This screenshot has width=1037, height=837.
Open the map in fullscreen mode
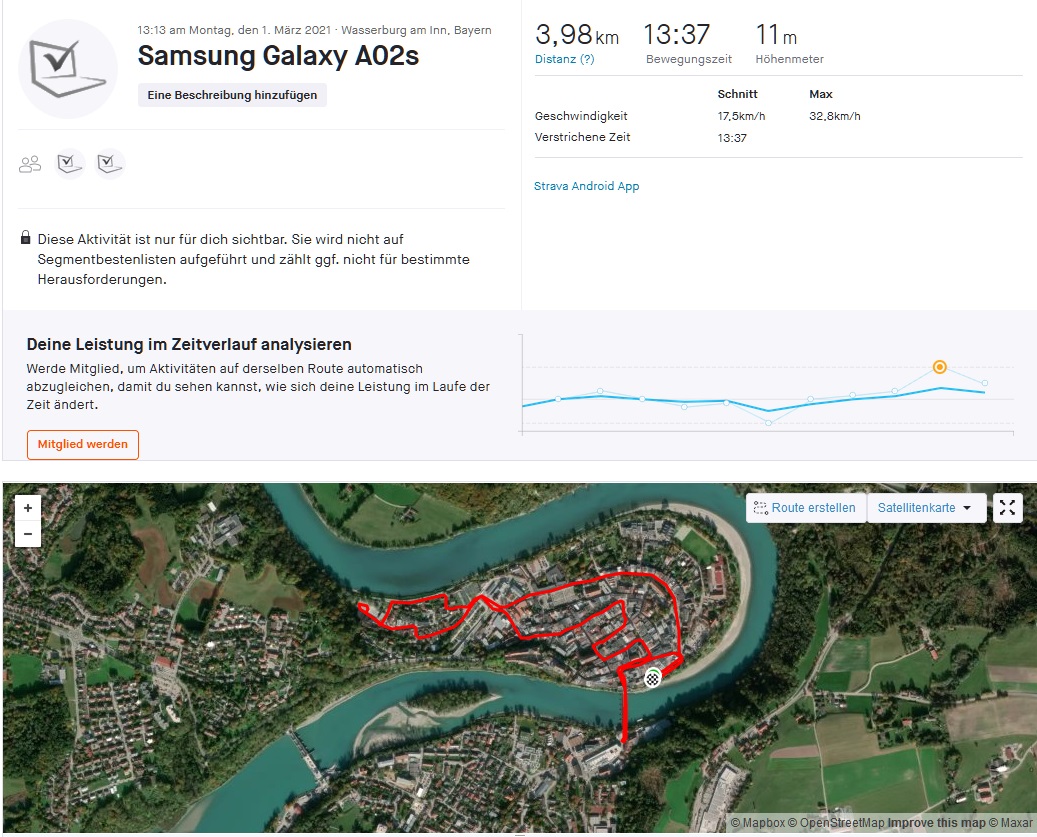tap(1007, 508)
